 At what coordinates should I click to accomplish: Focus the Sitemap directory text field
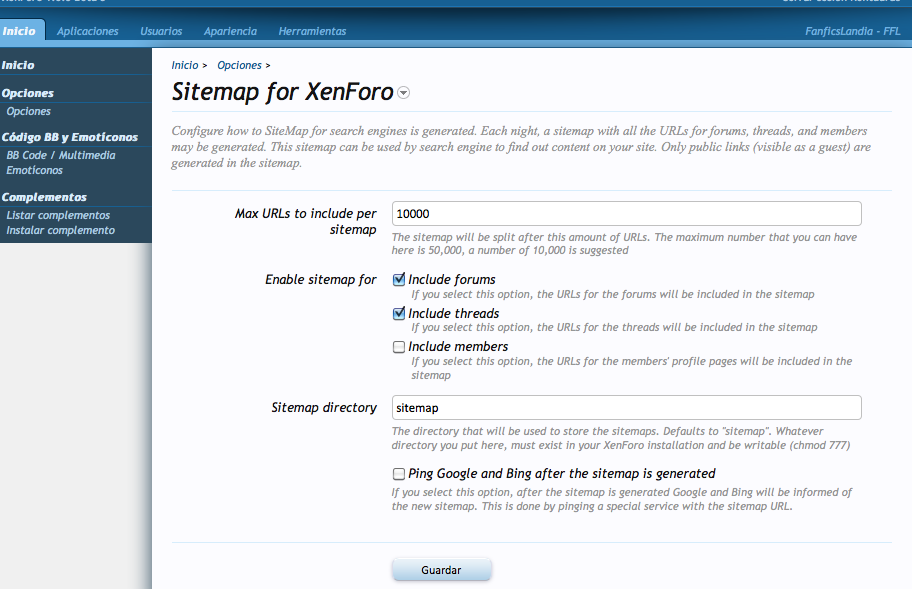[x=626, y=408]
